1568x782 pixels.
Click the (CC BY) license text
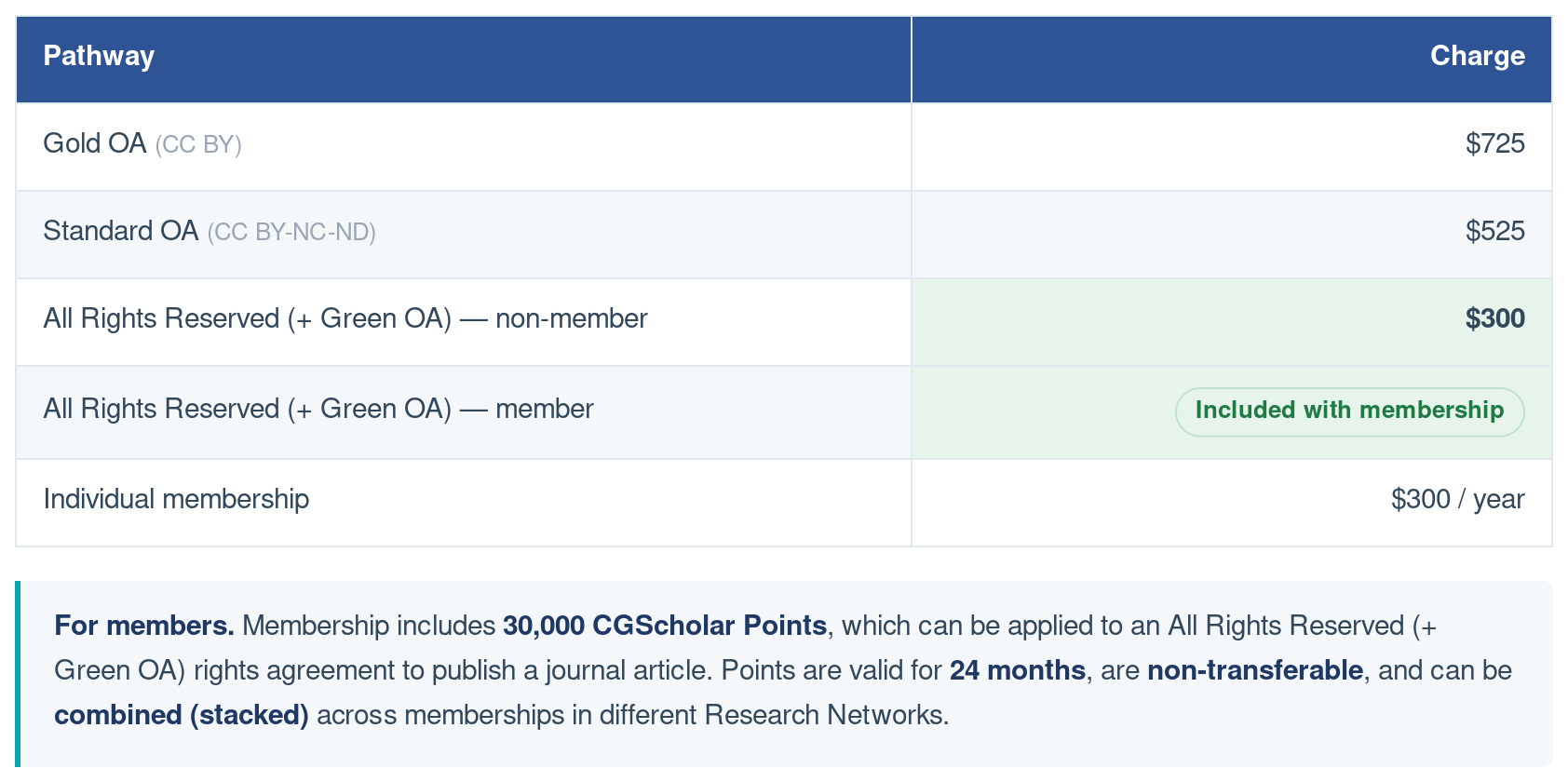click(x=198, y=144)
